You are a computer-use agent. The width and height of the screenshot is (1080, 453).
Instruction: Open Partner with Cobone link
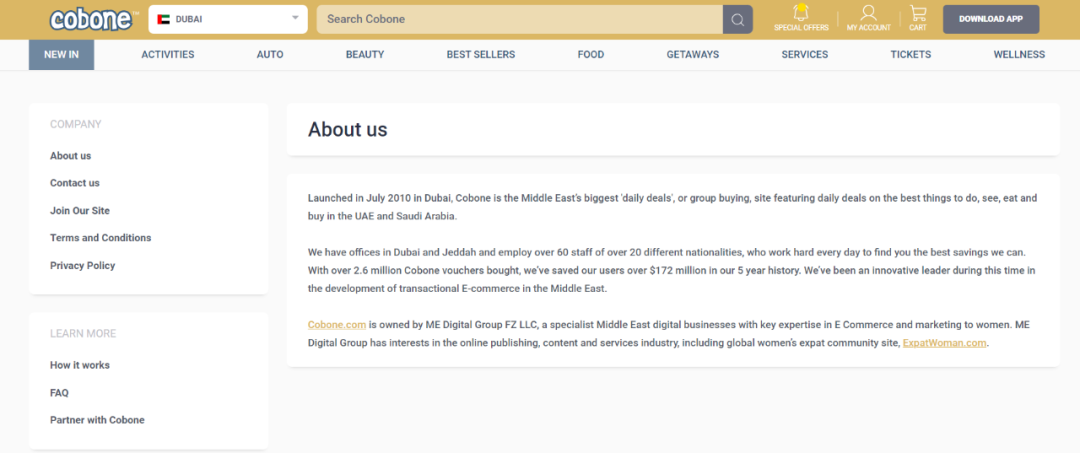(x=97, y=420)
